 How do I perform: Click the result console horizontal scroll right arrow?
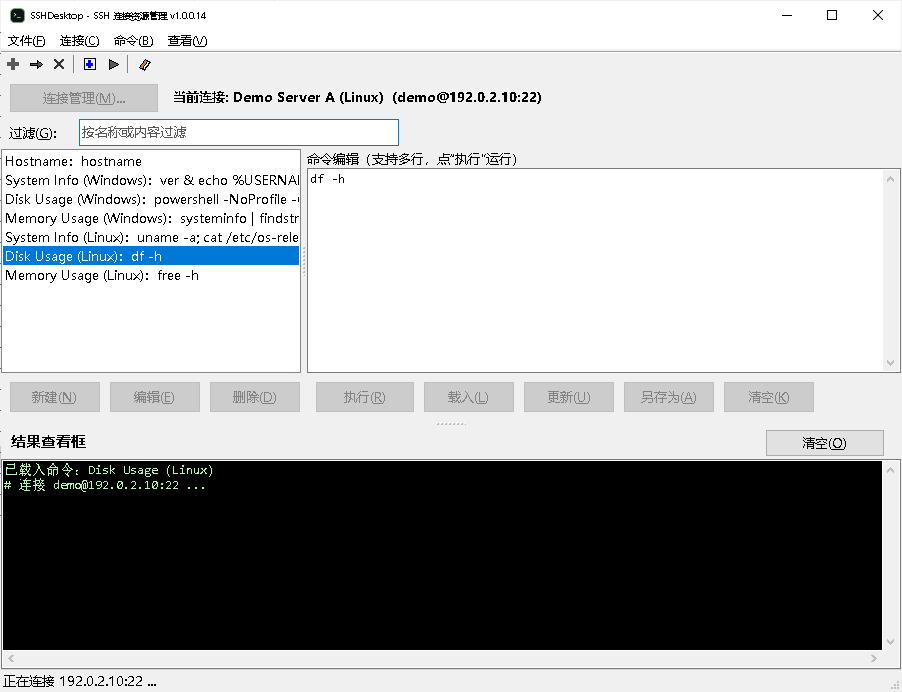[874, 659]
